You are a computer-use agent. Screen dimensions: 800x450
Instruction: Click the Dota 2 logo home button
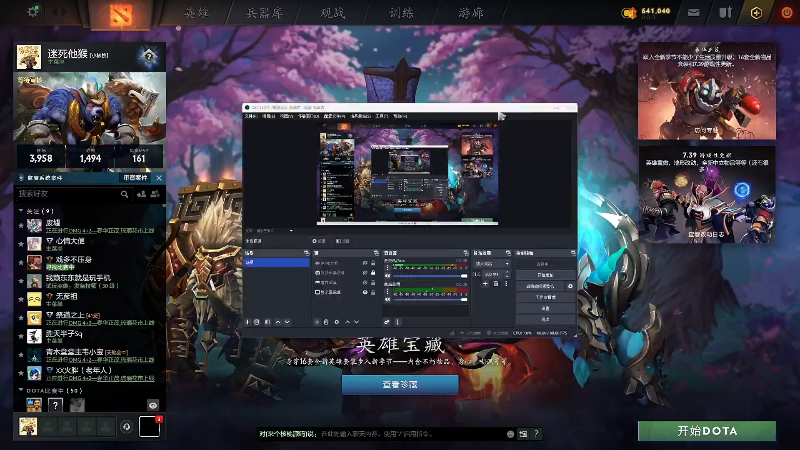coord(121,14)
